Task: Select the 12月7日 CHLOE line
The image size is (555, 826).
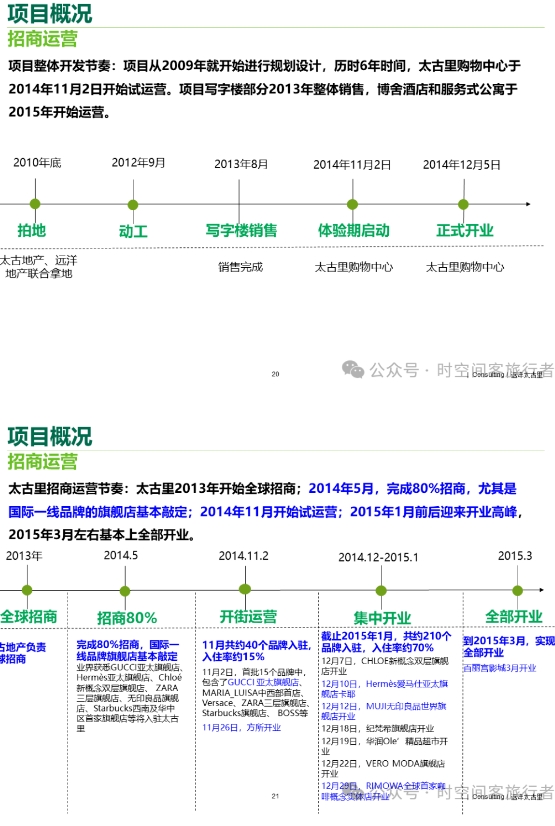Action: click(385, 666)
